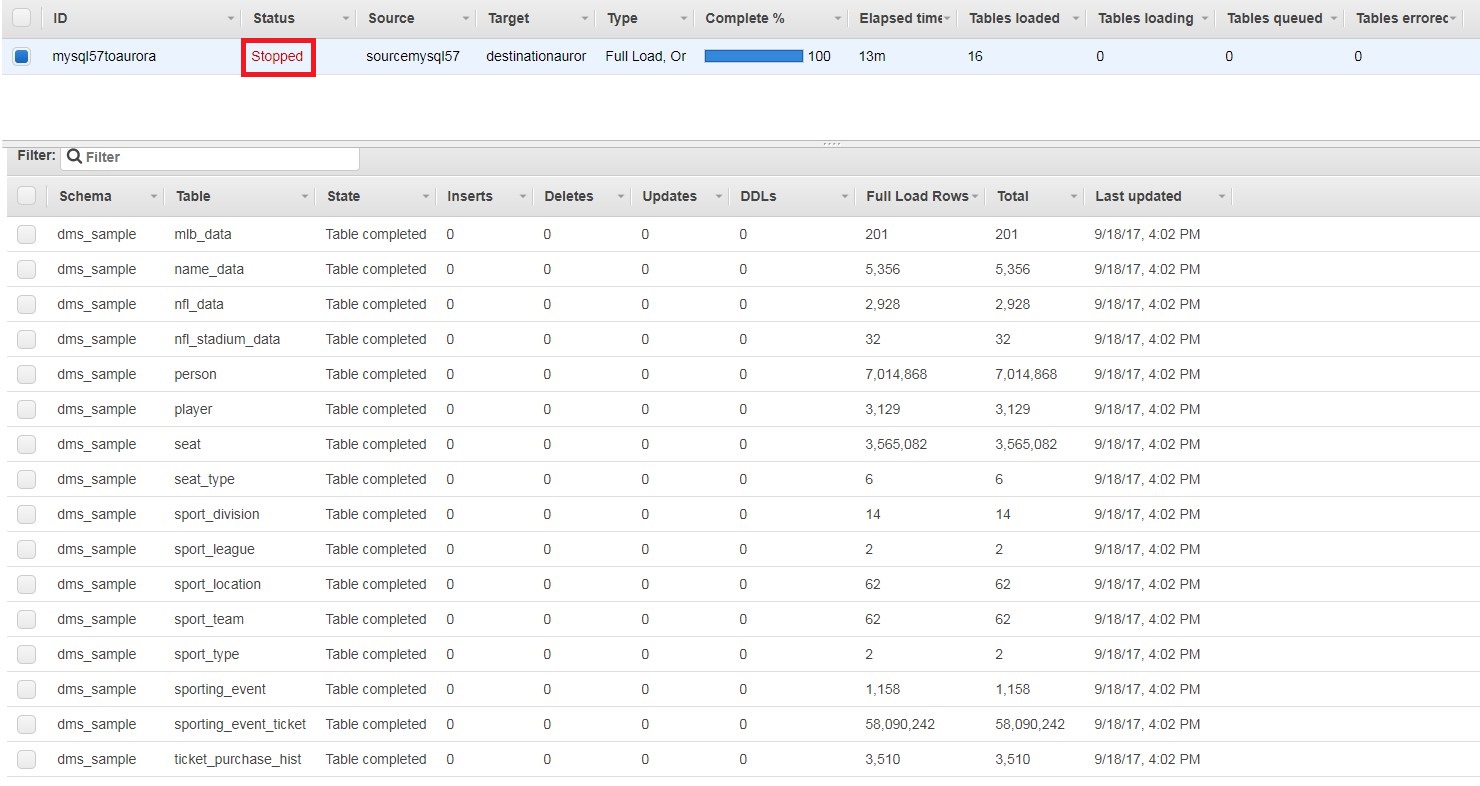This screenshot has height=786, width=1480.
Task: Click the sport_division table name
Action: click(x=217, y=514)
